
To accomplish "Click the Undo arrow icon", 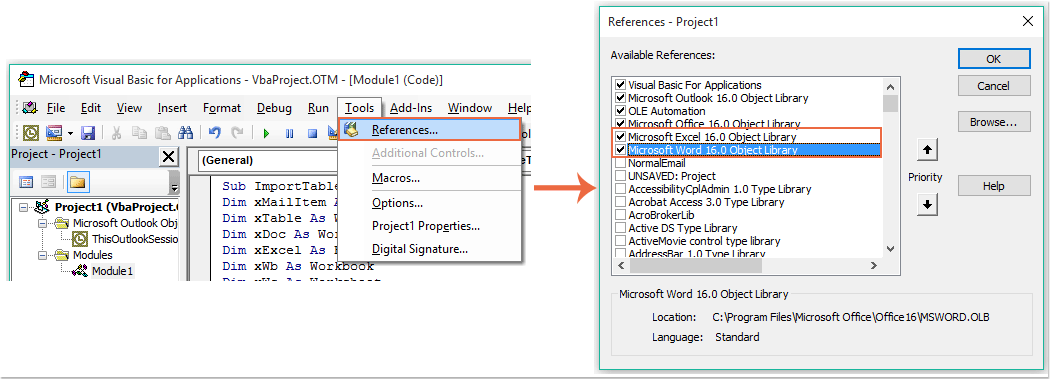I will (214, 133).
